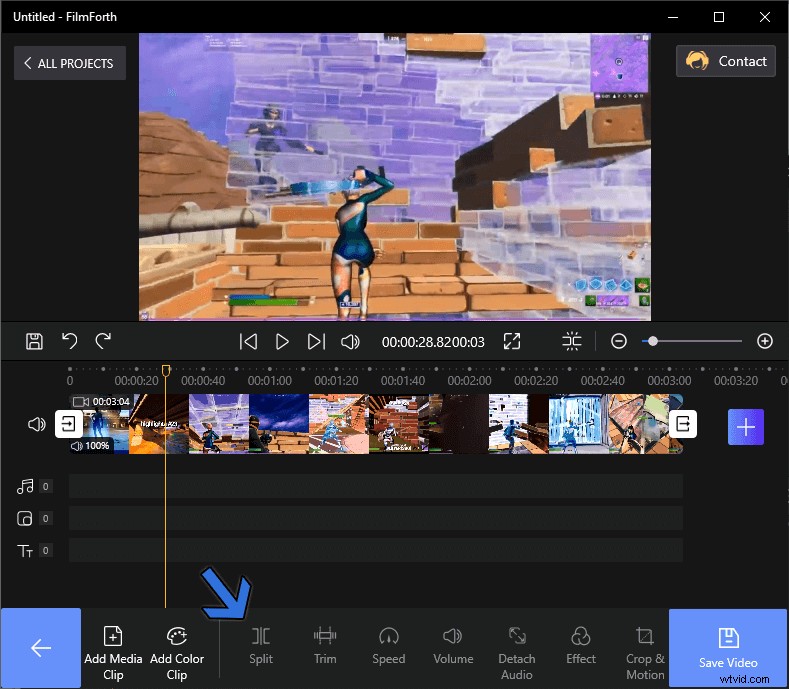
Task: Click the back arrow button
Action: pos(41,648)
